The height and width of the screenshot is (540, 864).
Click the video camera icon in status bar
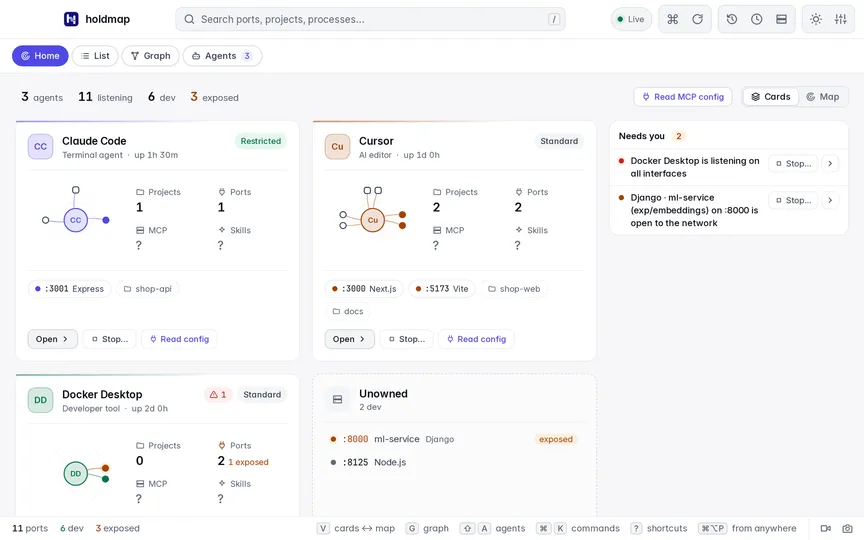pos(825,528)
